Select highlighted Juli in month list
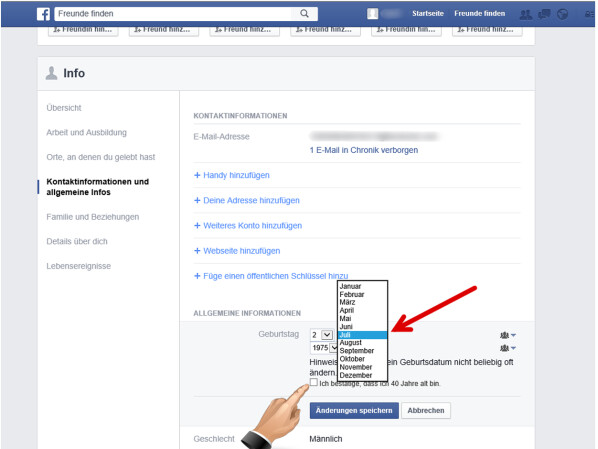The width and height of the screenshot is (598, 449). tap(362, 335)
